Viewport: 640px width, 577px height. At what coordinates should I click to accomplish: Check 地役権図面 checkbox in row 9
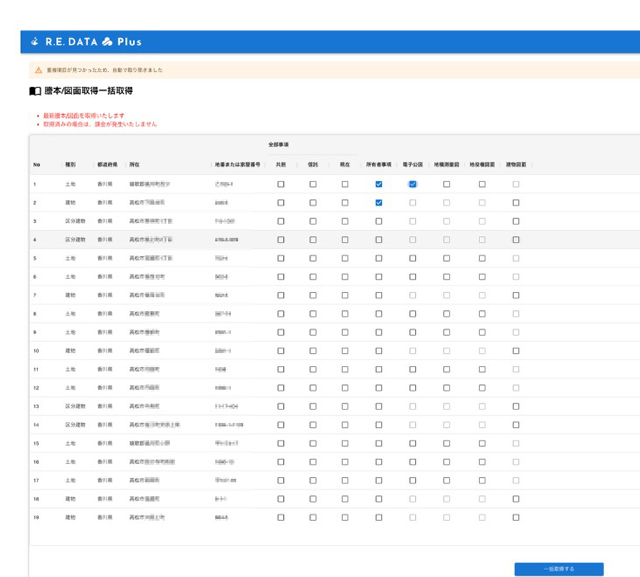pyautogui.click(x=482, y=332)
